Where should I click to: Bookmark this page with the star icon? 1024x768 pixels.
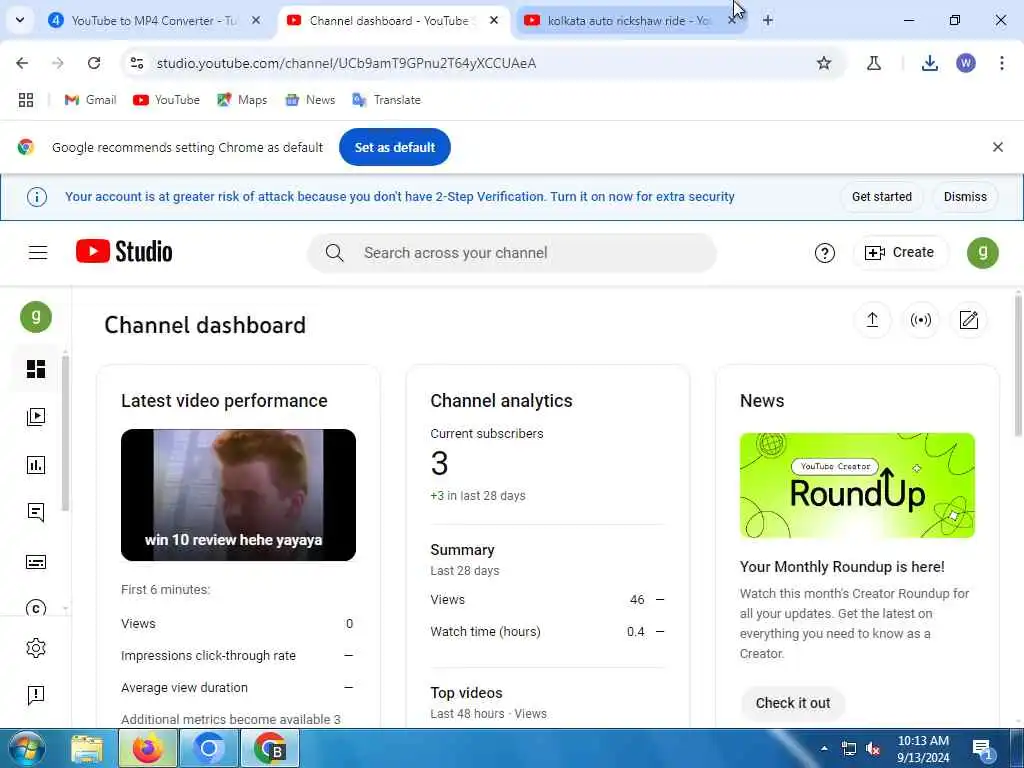(x=824, y=63)
